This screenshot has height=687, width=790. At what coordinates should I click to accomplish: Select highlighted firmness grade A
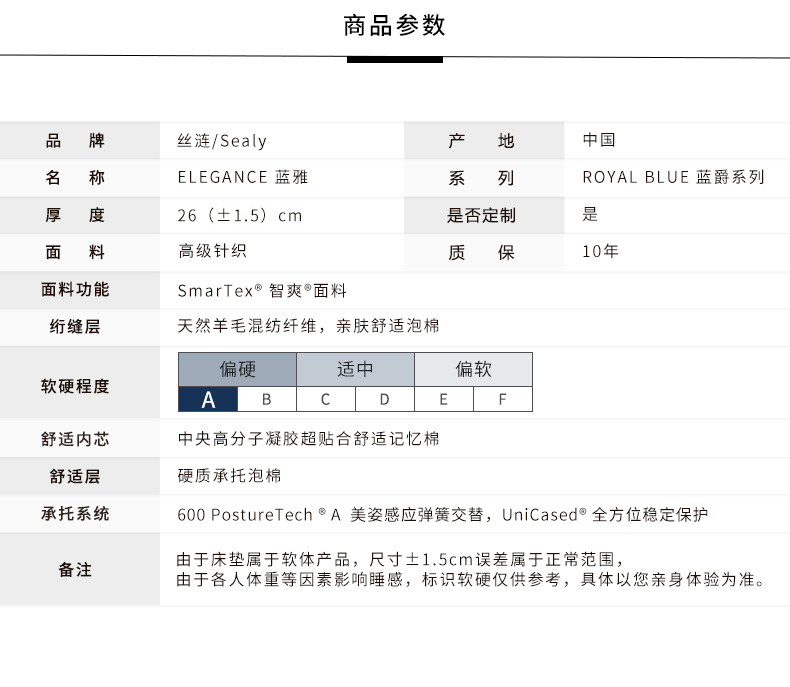coord(208,399)
